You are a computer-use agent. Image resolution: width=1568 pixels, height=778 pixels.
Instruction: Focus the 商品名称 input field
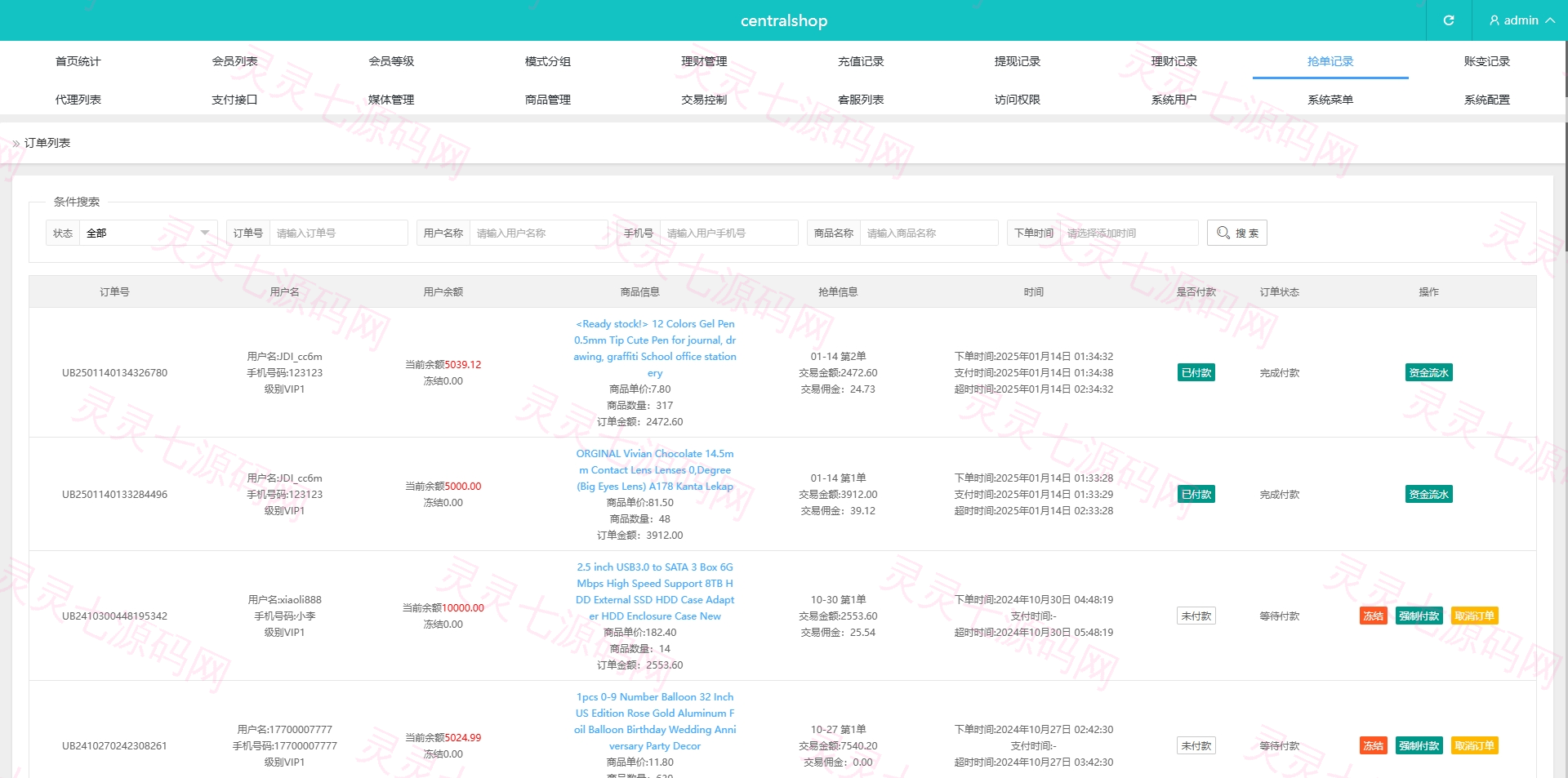click(x=929, y=233)
